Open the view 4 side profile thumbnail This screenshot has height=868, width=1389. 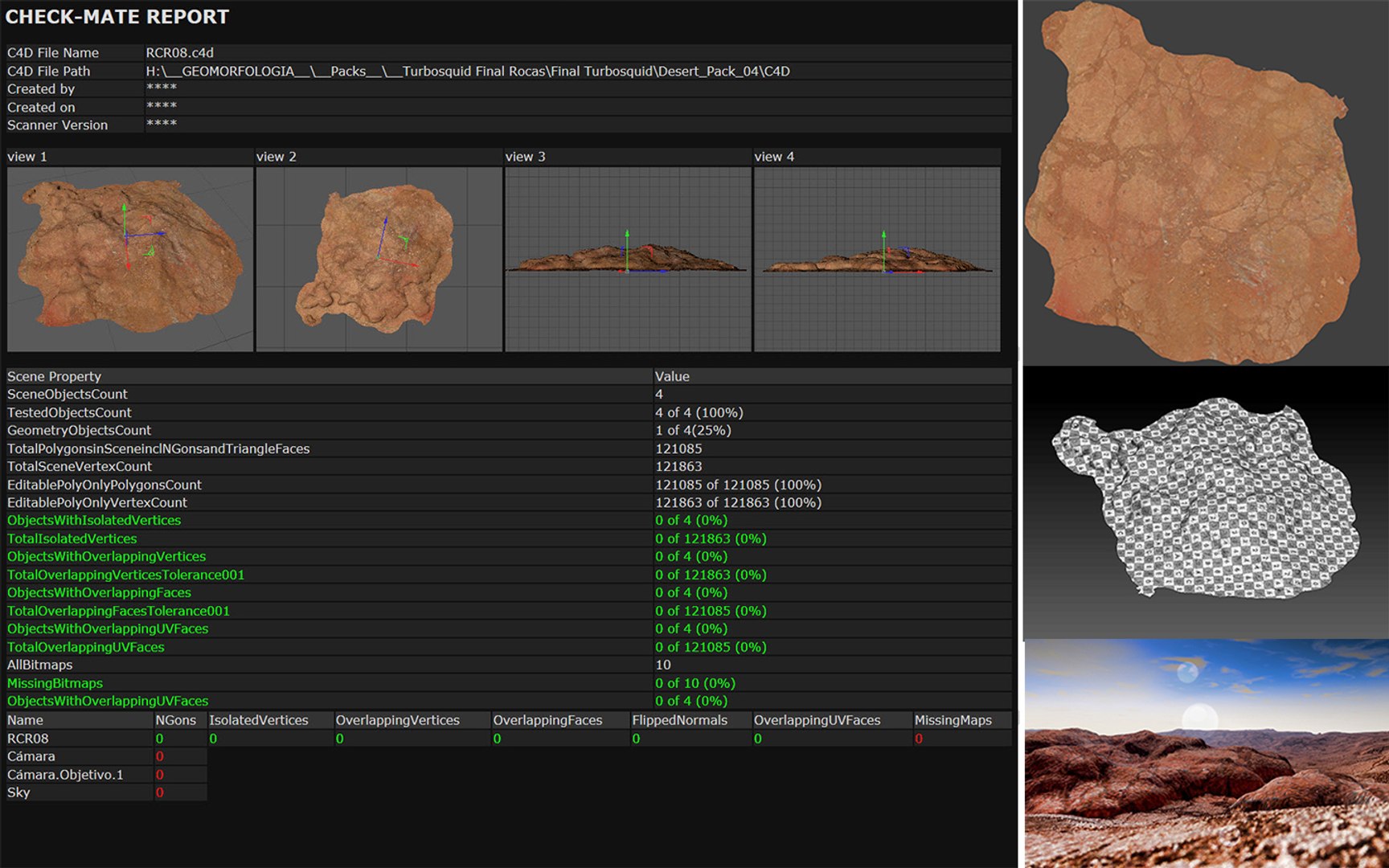[877, 259]
